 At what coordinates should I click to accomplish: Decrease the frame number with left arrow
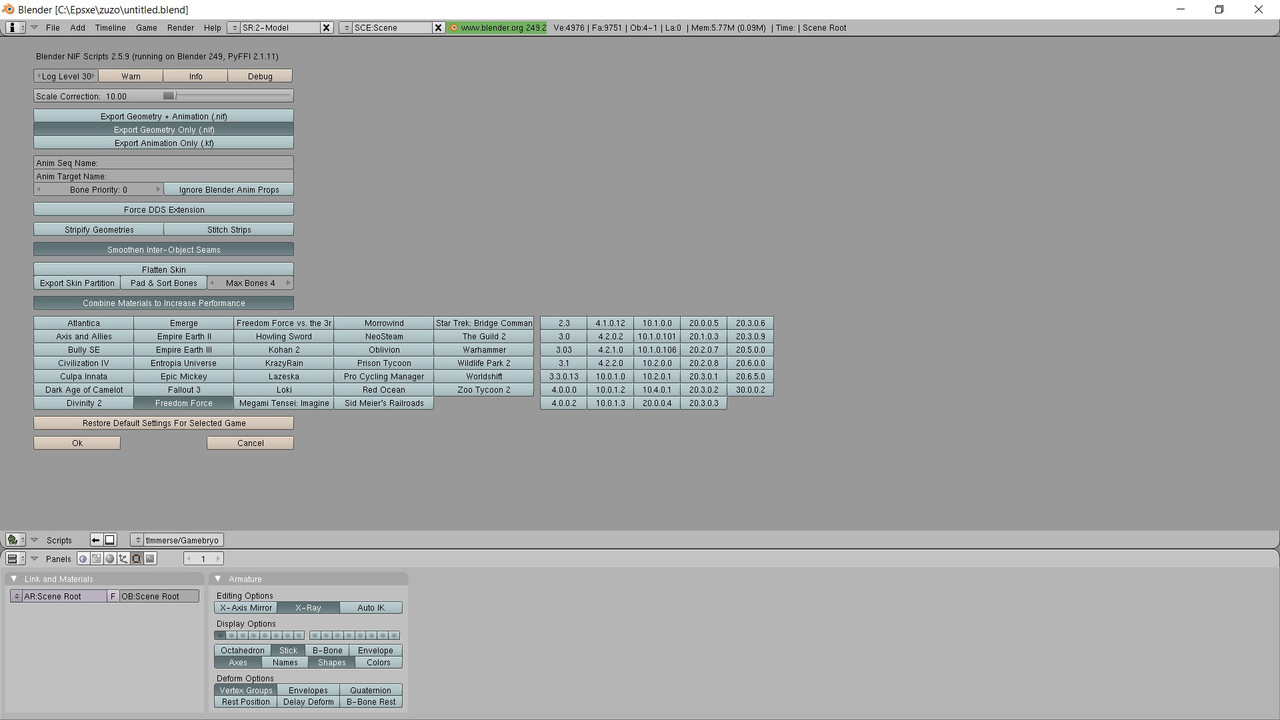[189, 559]
